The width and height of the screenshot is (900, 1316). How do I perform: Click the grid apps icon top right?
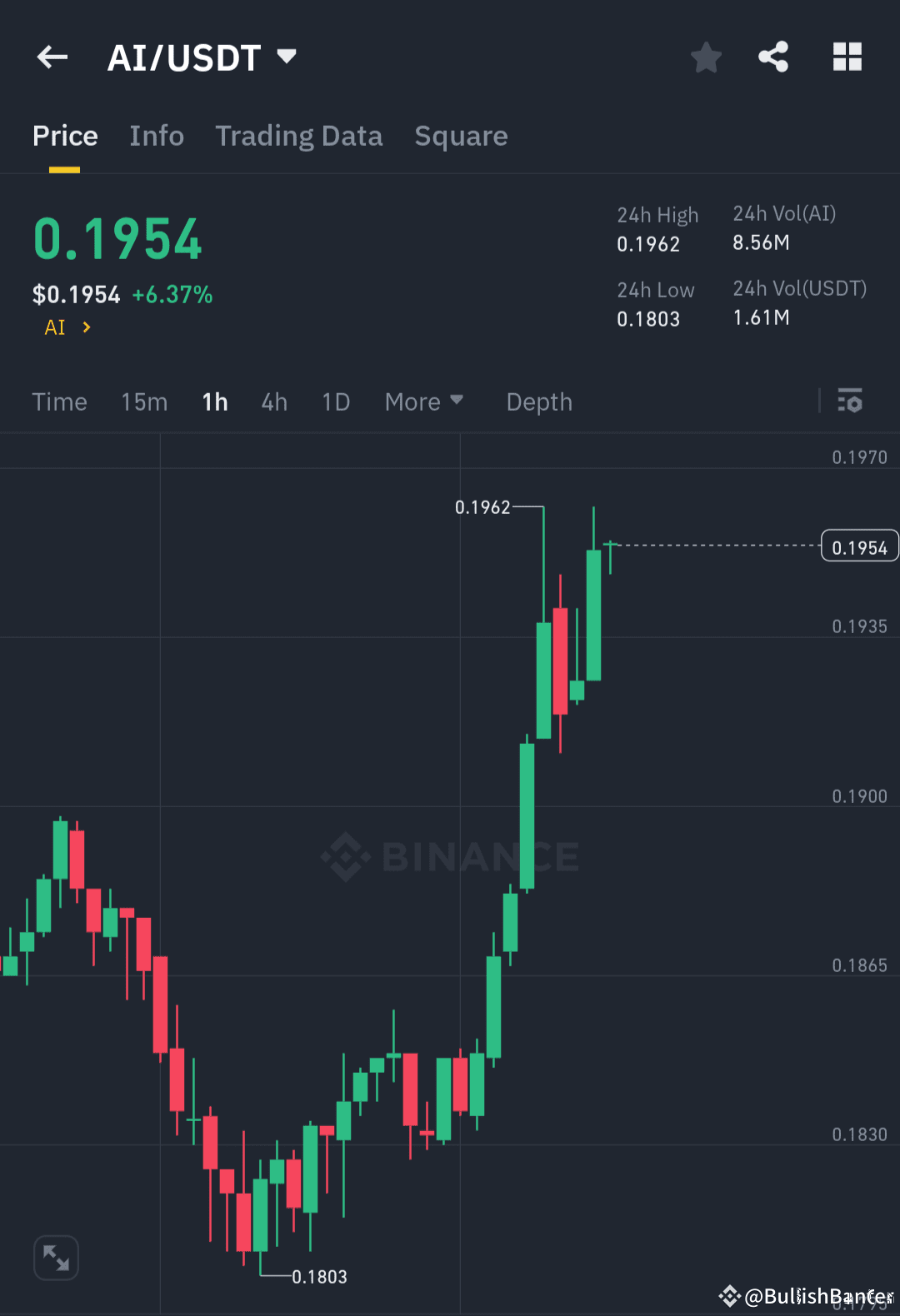(x=847, y=57)
